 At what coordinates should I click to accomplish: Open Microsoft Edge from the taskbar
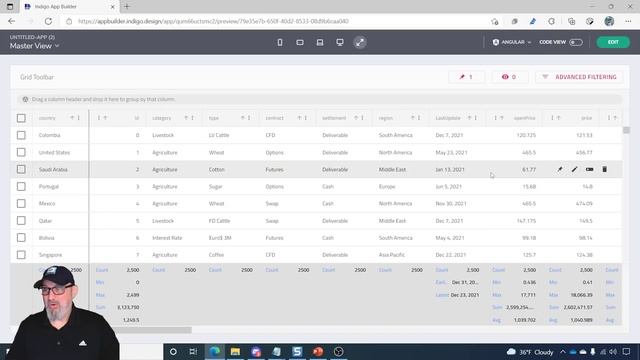tap(215, 351)
